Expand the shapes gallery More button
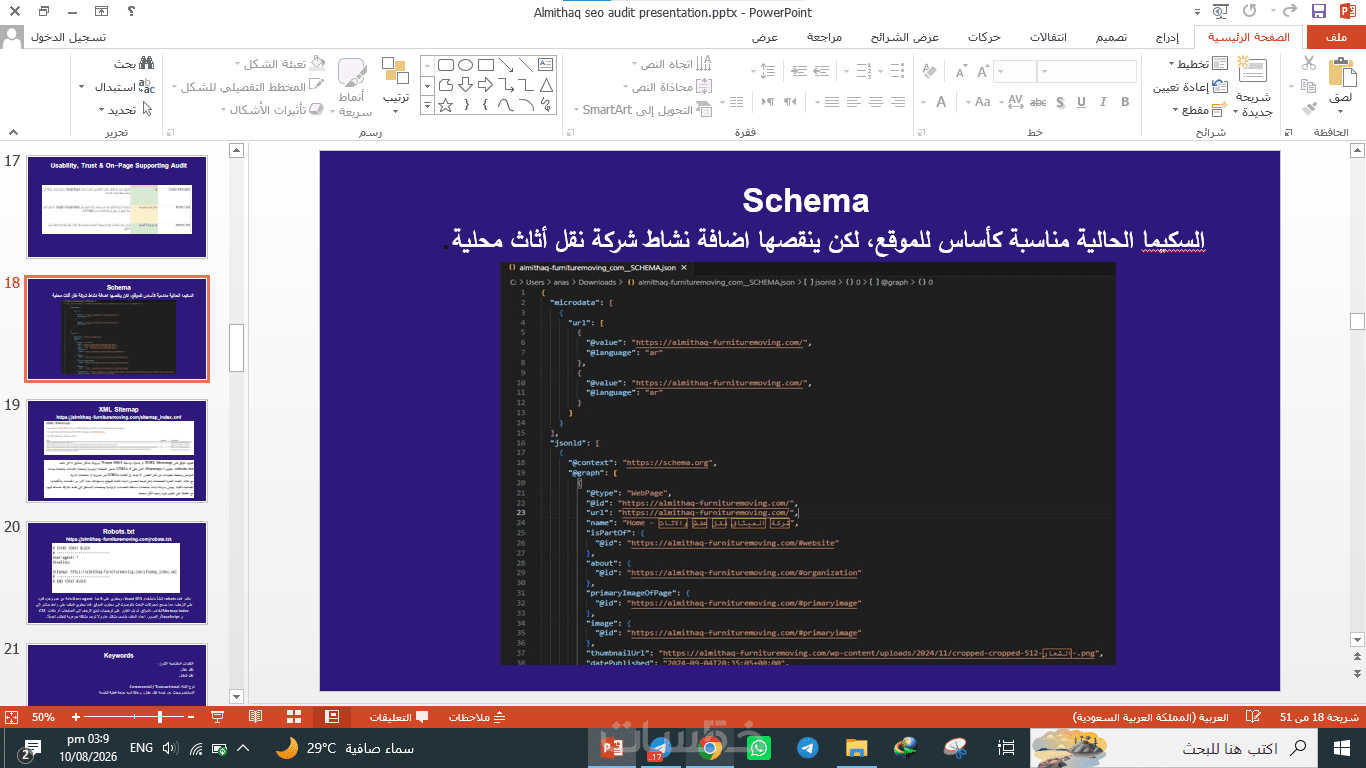 click(427, 104)
